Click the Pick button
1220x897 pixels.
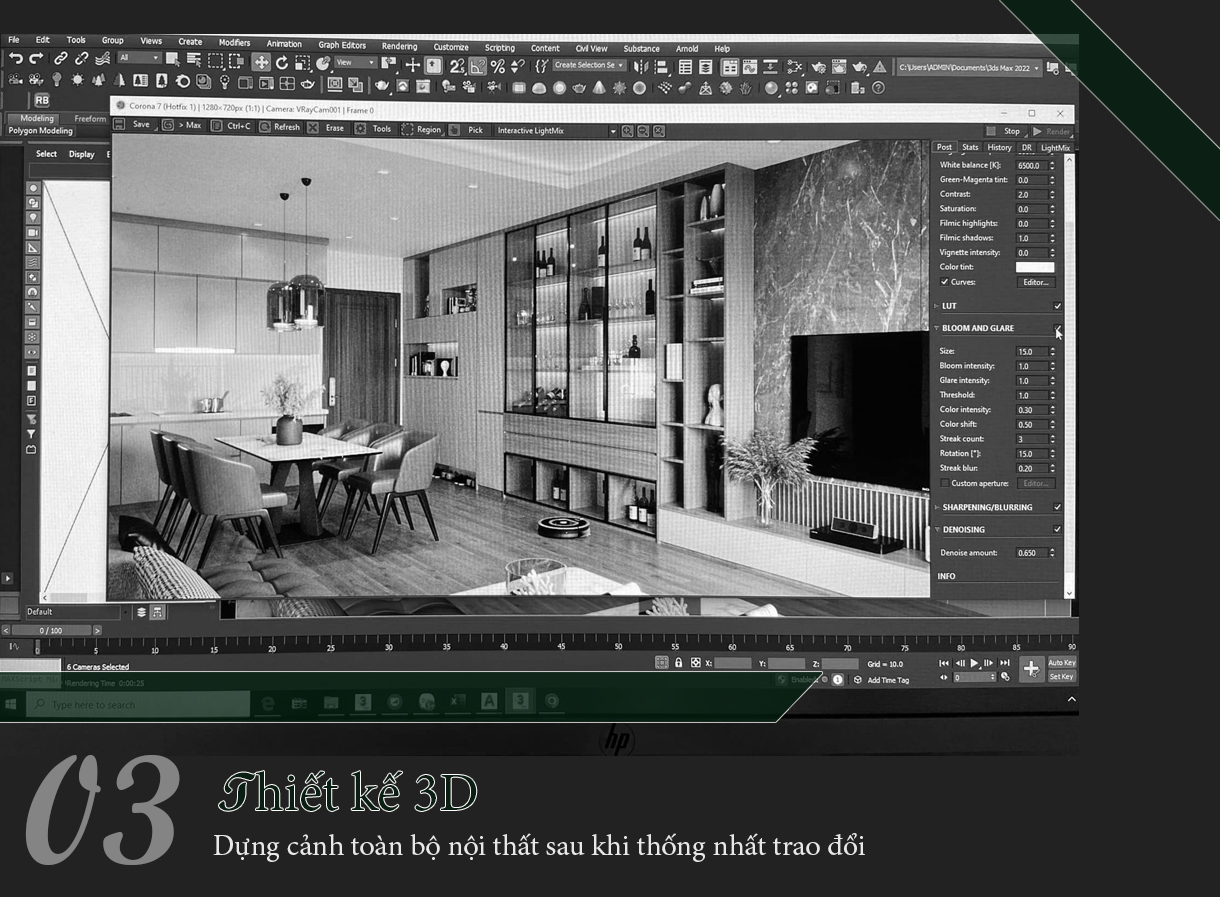466,130
